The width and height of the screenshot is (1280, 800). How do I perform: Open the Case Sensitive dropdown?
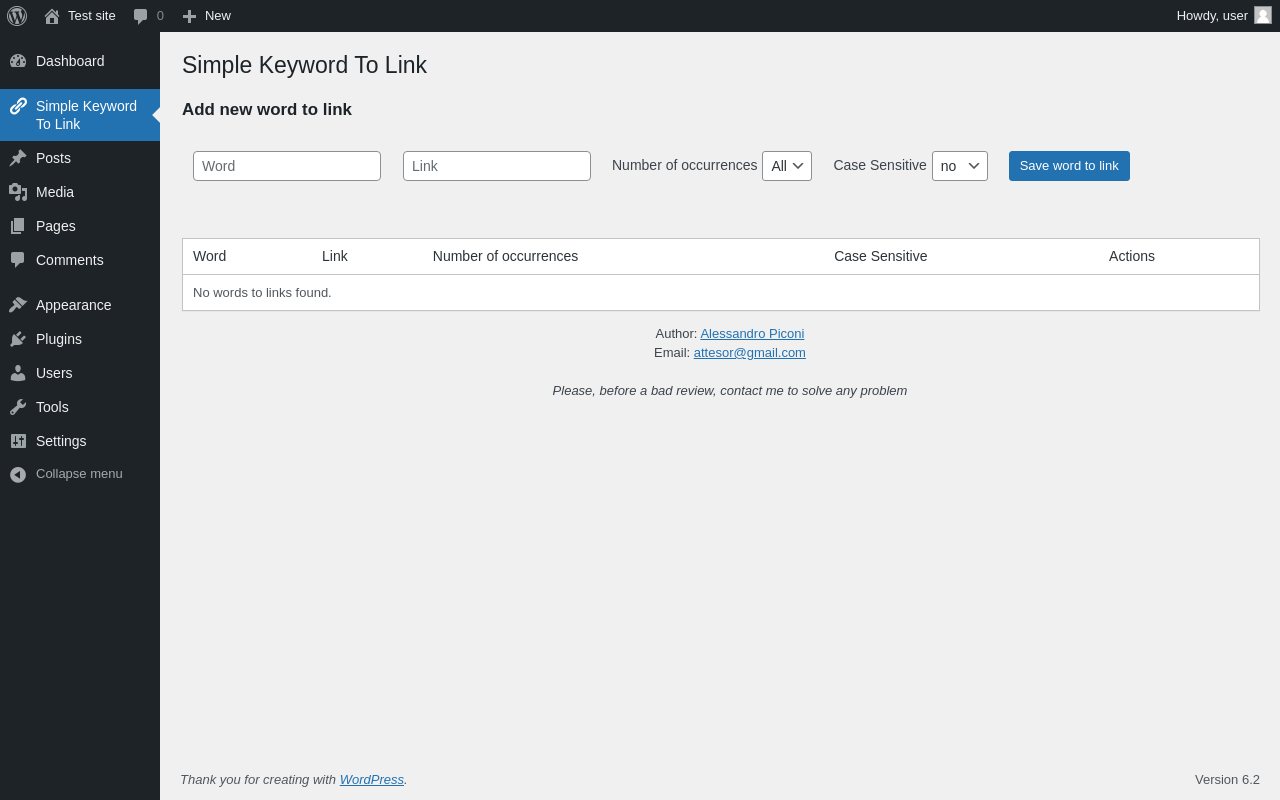(960, 166)
